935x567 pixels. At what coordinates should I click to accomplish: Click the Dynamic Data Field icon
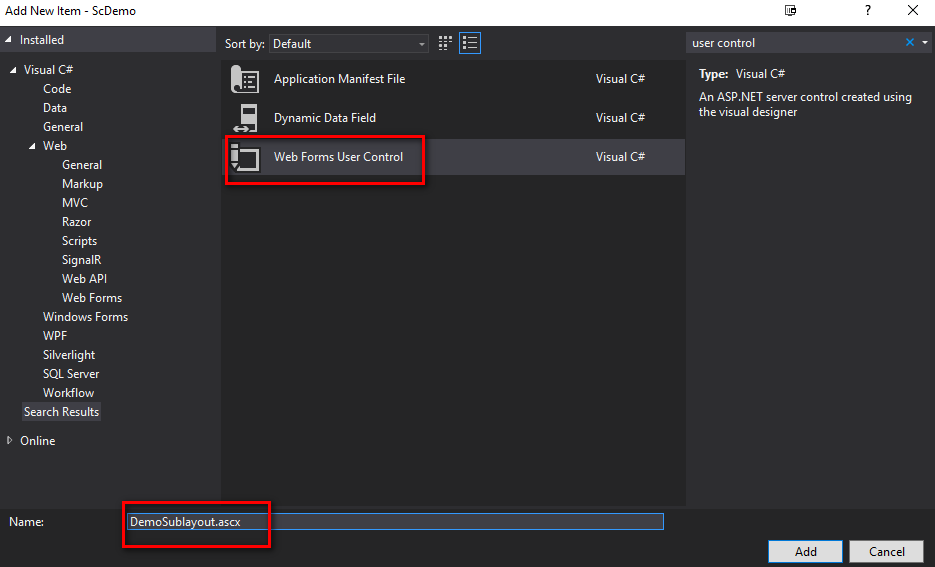coord(246,117)
